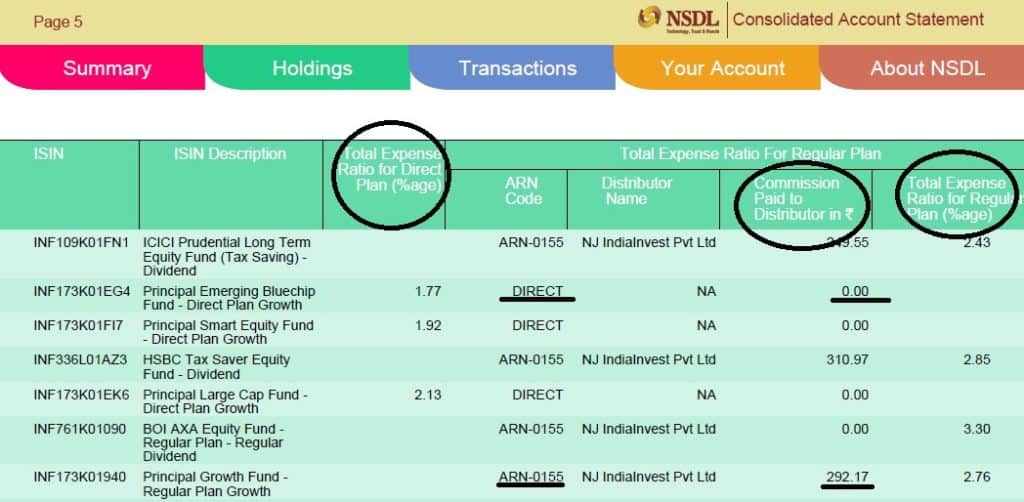Click Commission Paid to Distributor header
The height and width of the screenshot is (502, 1024).
coord(803,198)
